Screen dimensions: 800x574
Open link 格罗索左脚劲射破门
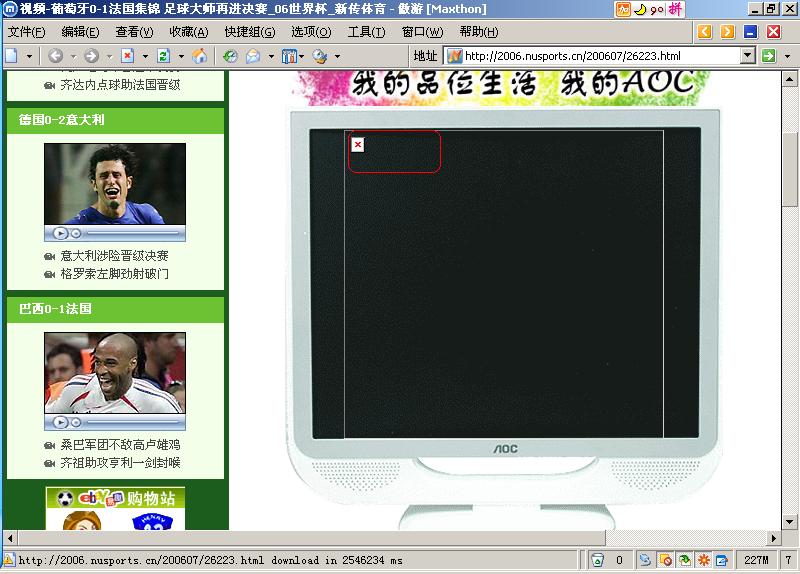(114, 274)
